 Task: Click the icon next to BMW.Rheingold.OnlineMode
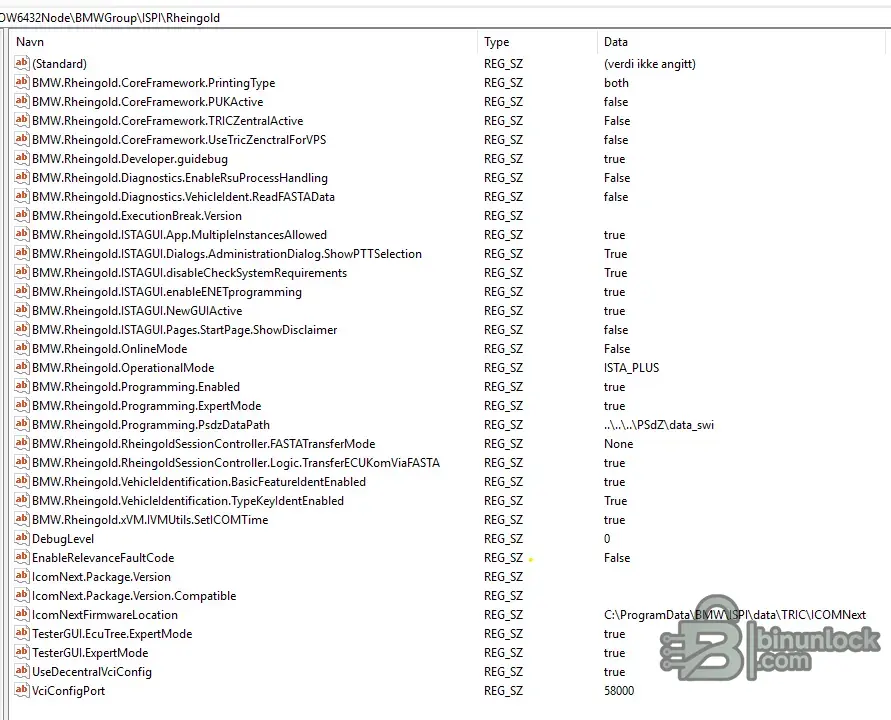[22, 349]
